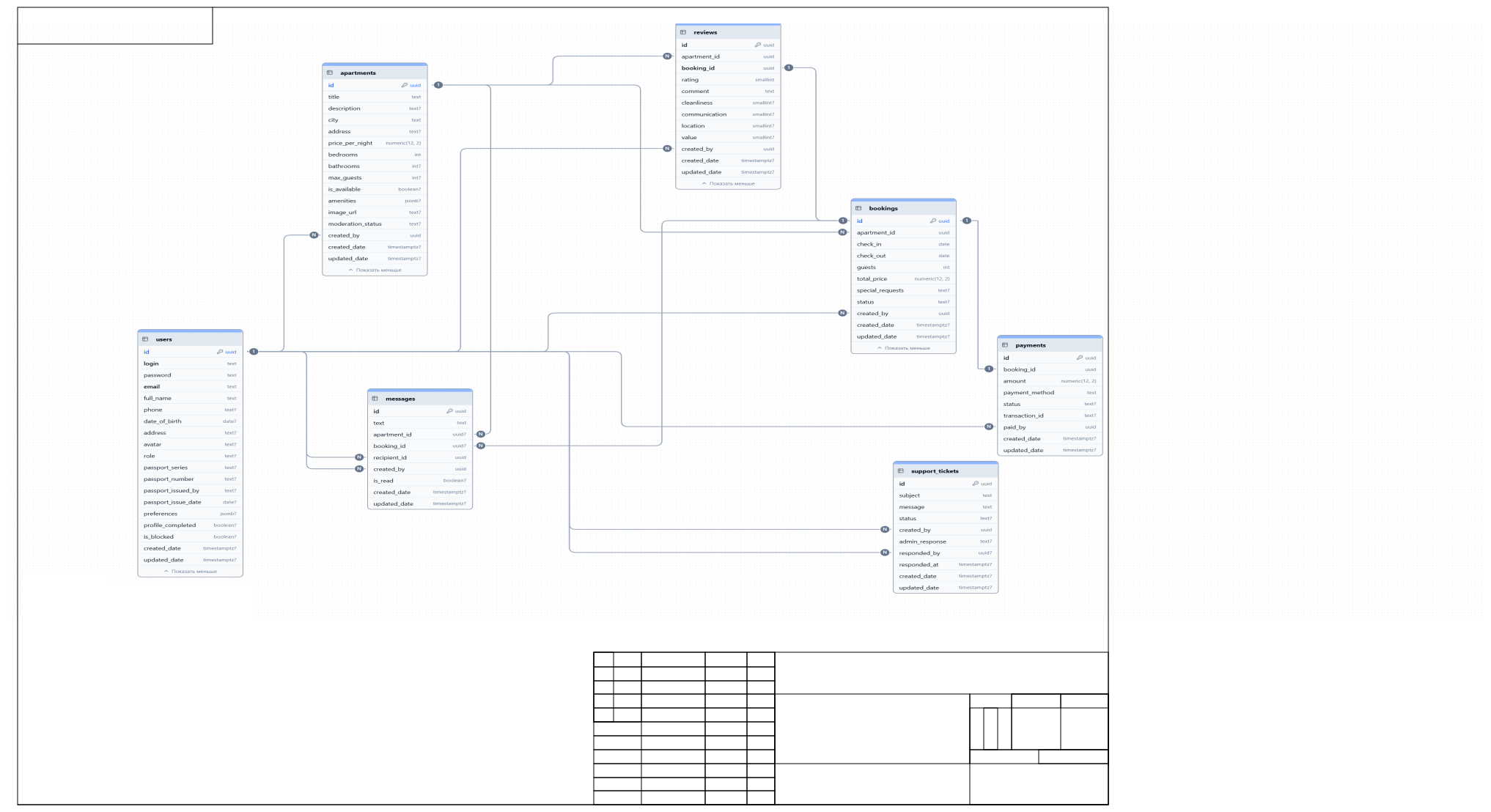The height and width of the screenshot is (812, 1491).
Task: Collapse users table via Показать меньше
Action: 191,572
